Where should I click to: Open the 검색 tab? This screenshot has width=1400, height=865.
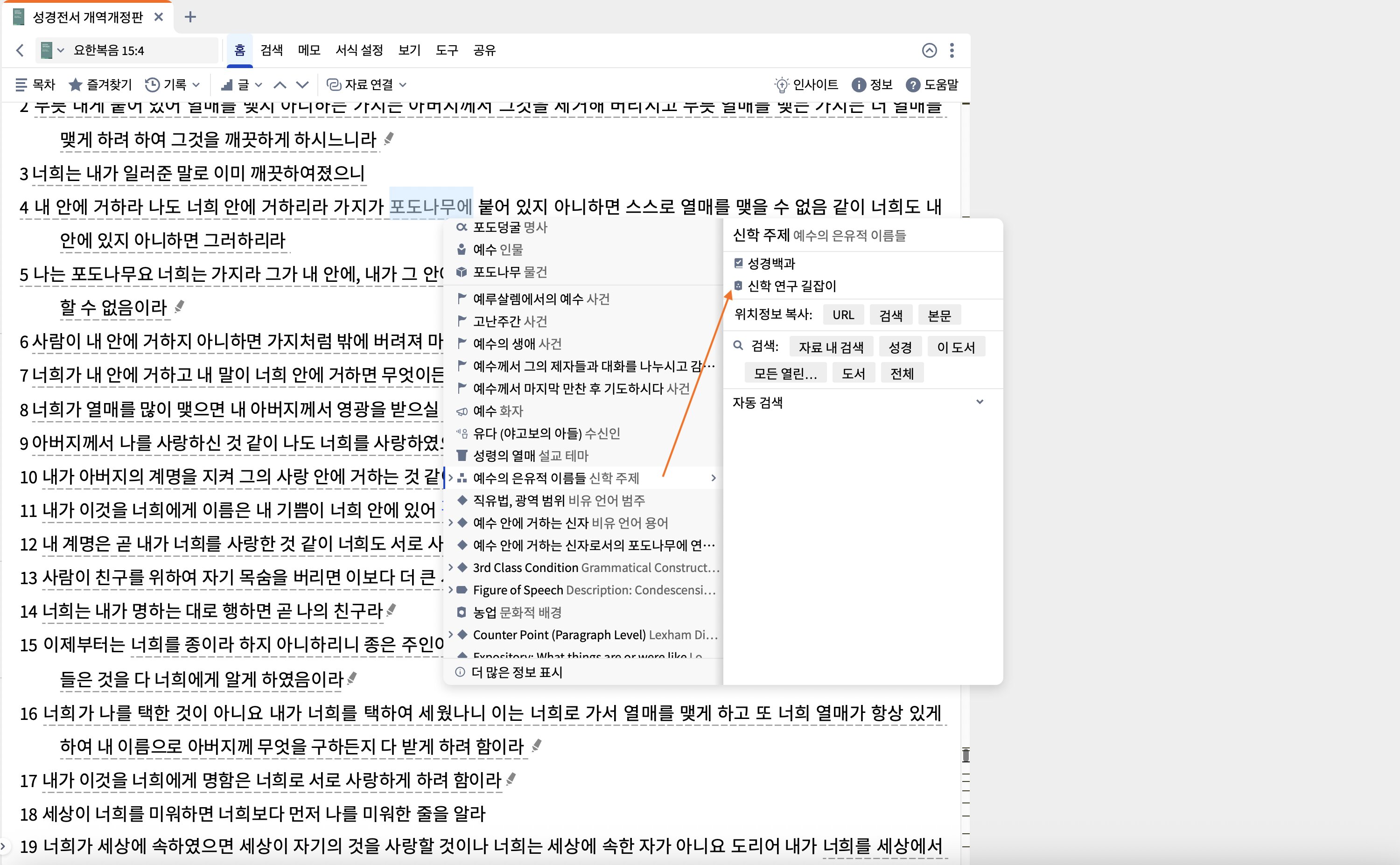272,50
